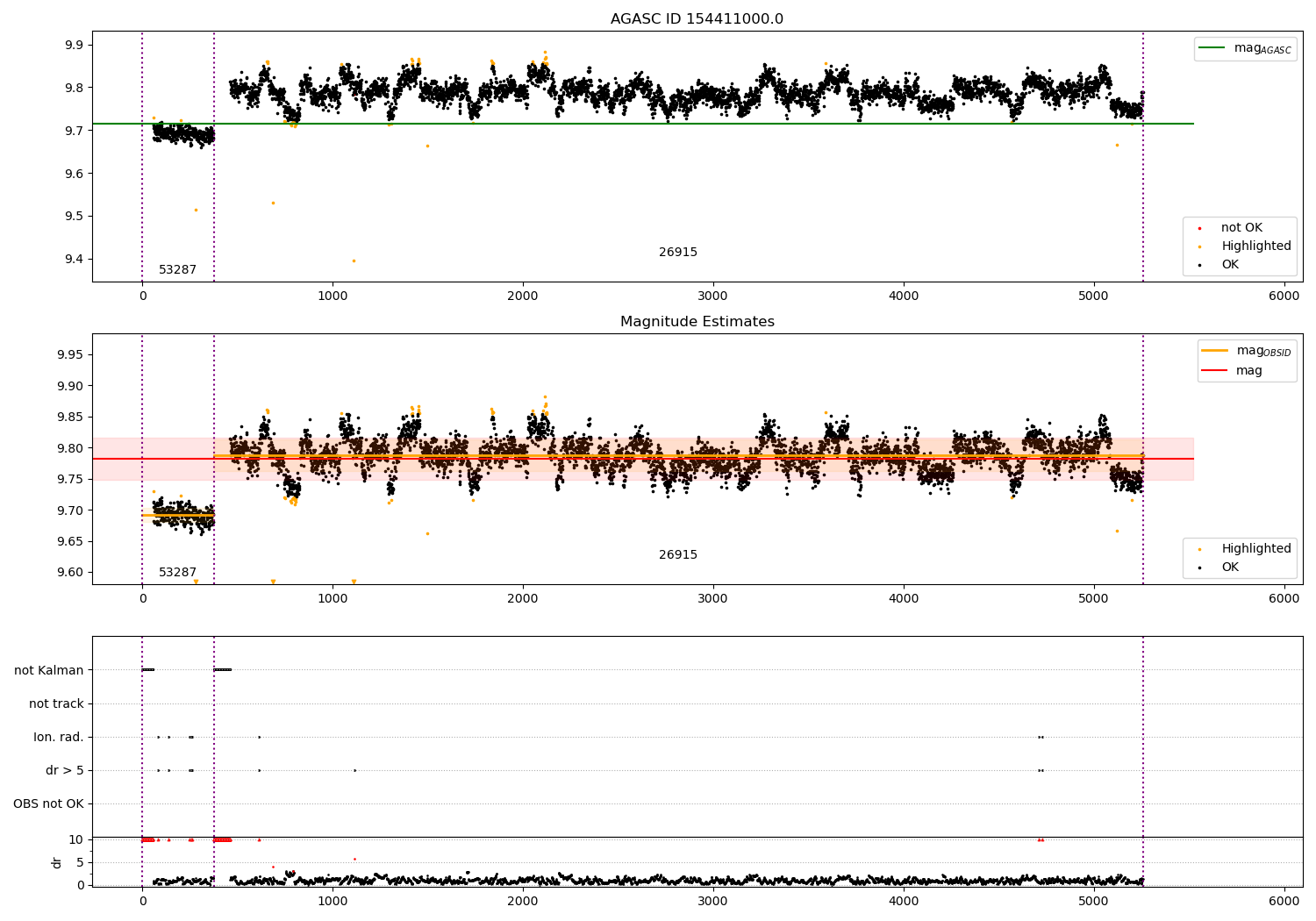Click 'Highlighted' in middle plot legend
The image size is (1316, 921).
click(1255, 549)
